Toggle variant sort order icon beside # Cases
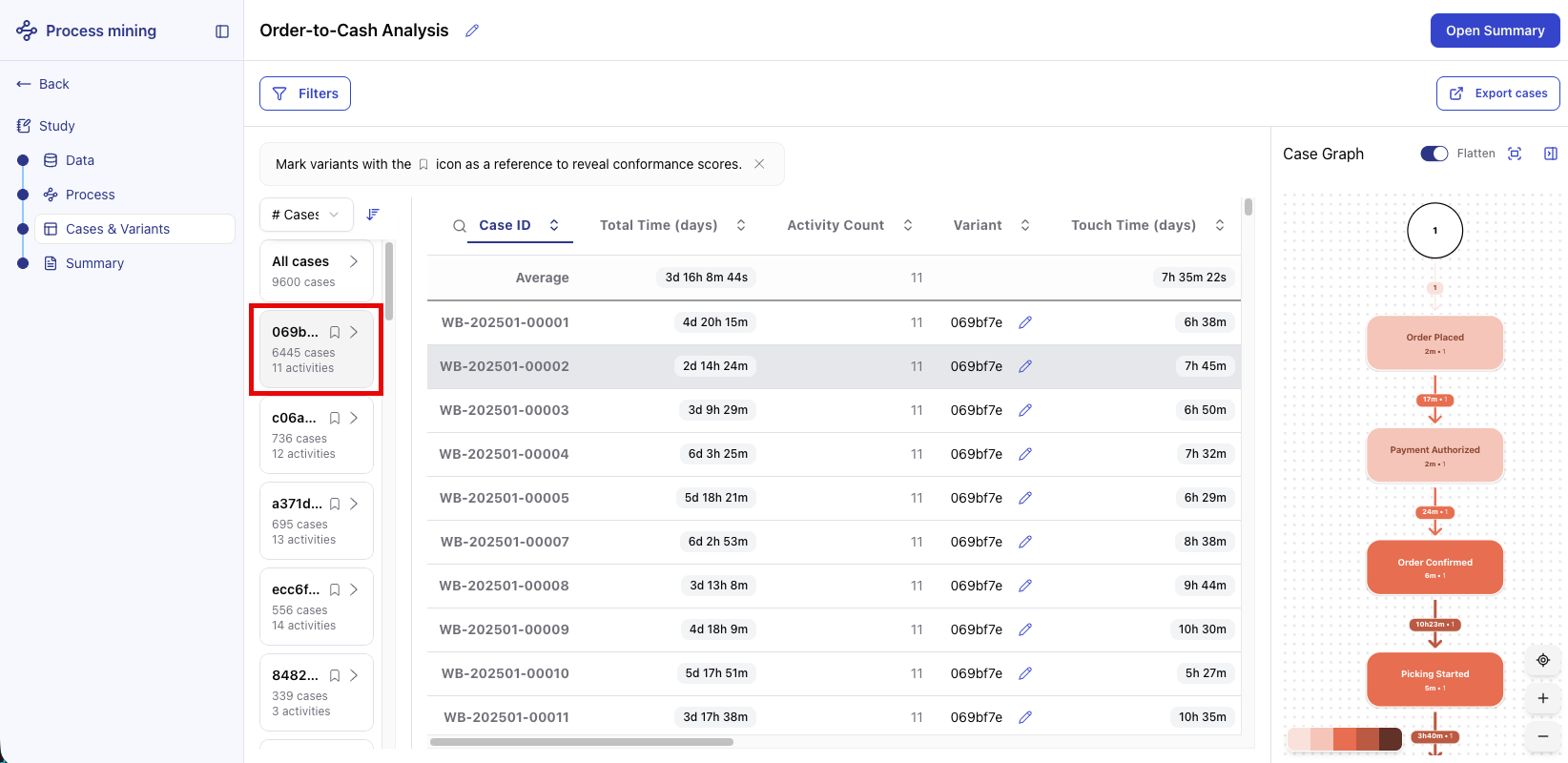Viewport: 1568px width, 763px height. [x=373, y=215]
